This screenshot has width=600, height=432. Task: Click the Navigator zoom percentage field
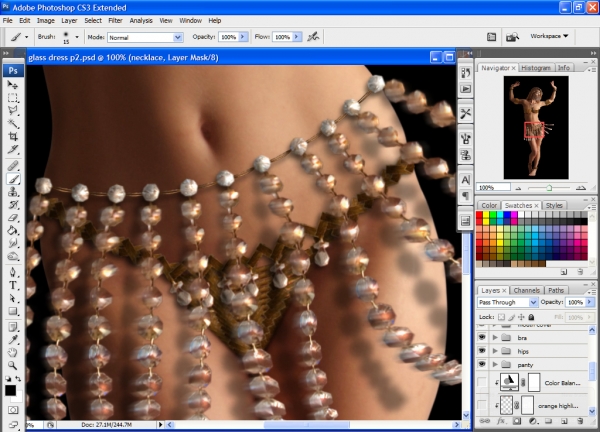coord(493,187)
